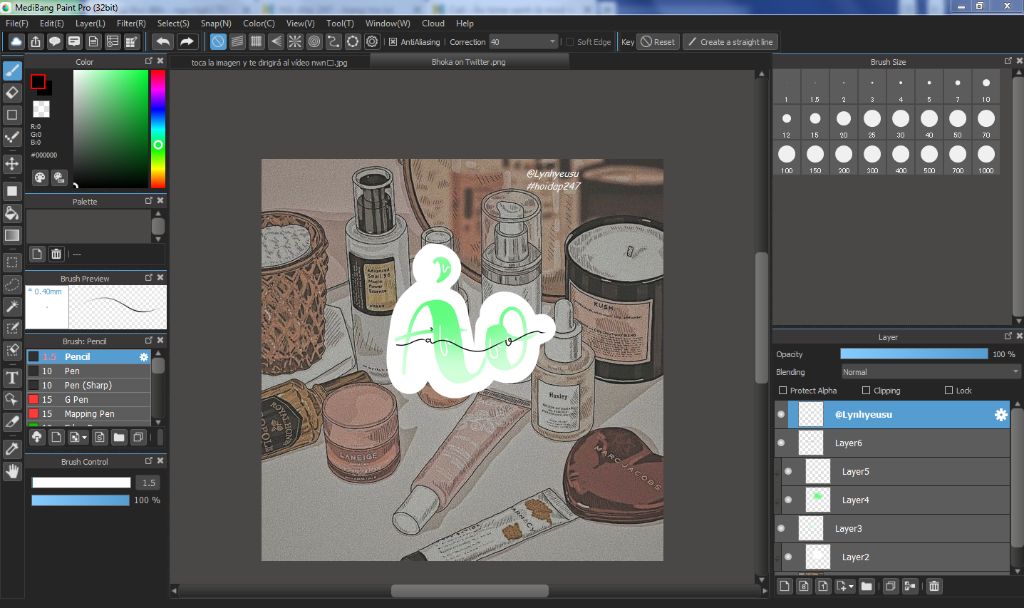This screenshot has width=1024, height=608.
Task: Select the Bucket fill tool
Action: (12, 213)
